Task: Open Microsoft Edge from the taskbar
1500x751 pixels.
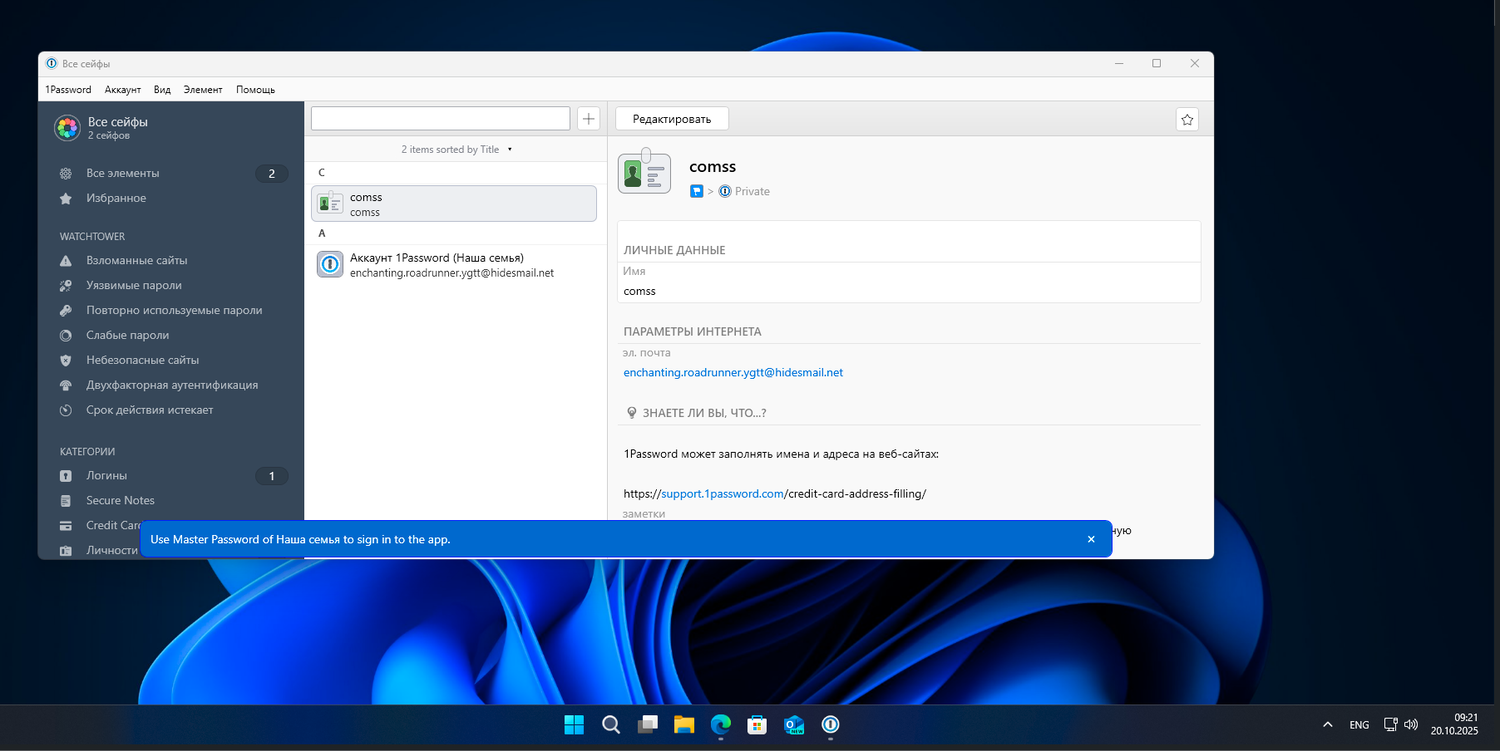Action: click(x=720, y=725)
